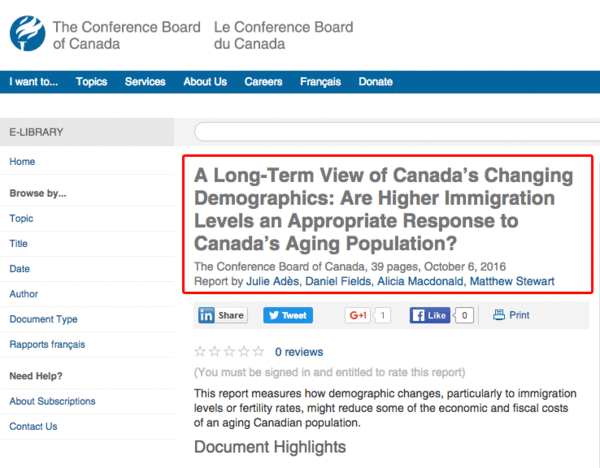View the 0 reviews link
This screenshot has height=468, width=600.
click(299, 352)
